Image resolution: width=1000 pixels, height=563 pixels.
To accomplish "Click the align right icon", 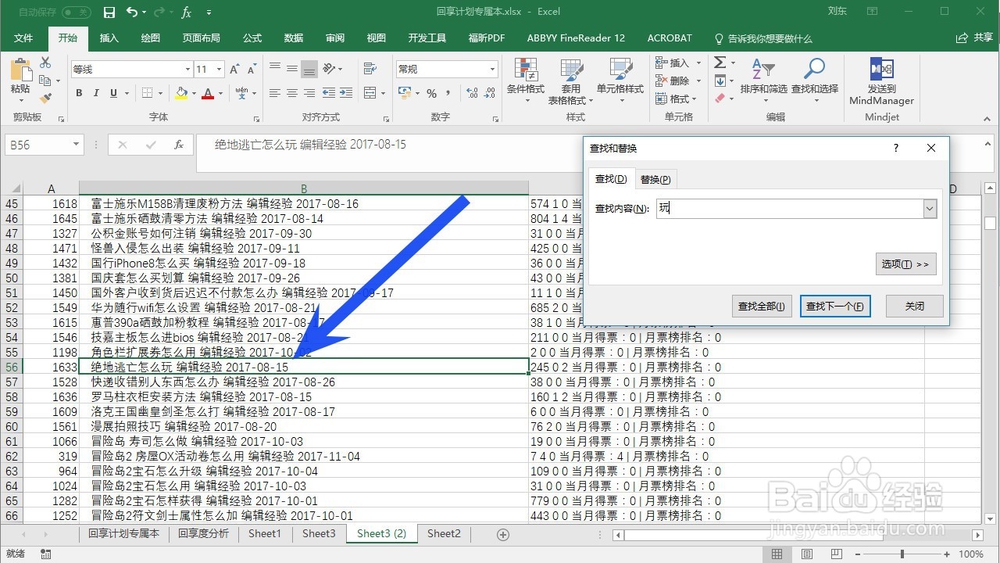I will [309, 93].
